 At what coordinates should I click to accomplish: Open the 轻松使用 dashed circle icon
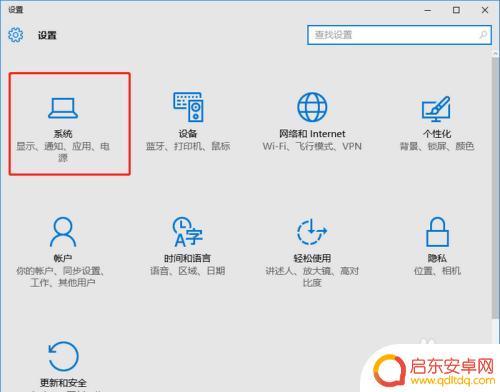click(x=312, y=231)
